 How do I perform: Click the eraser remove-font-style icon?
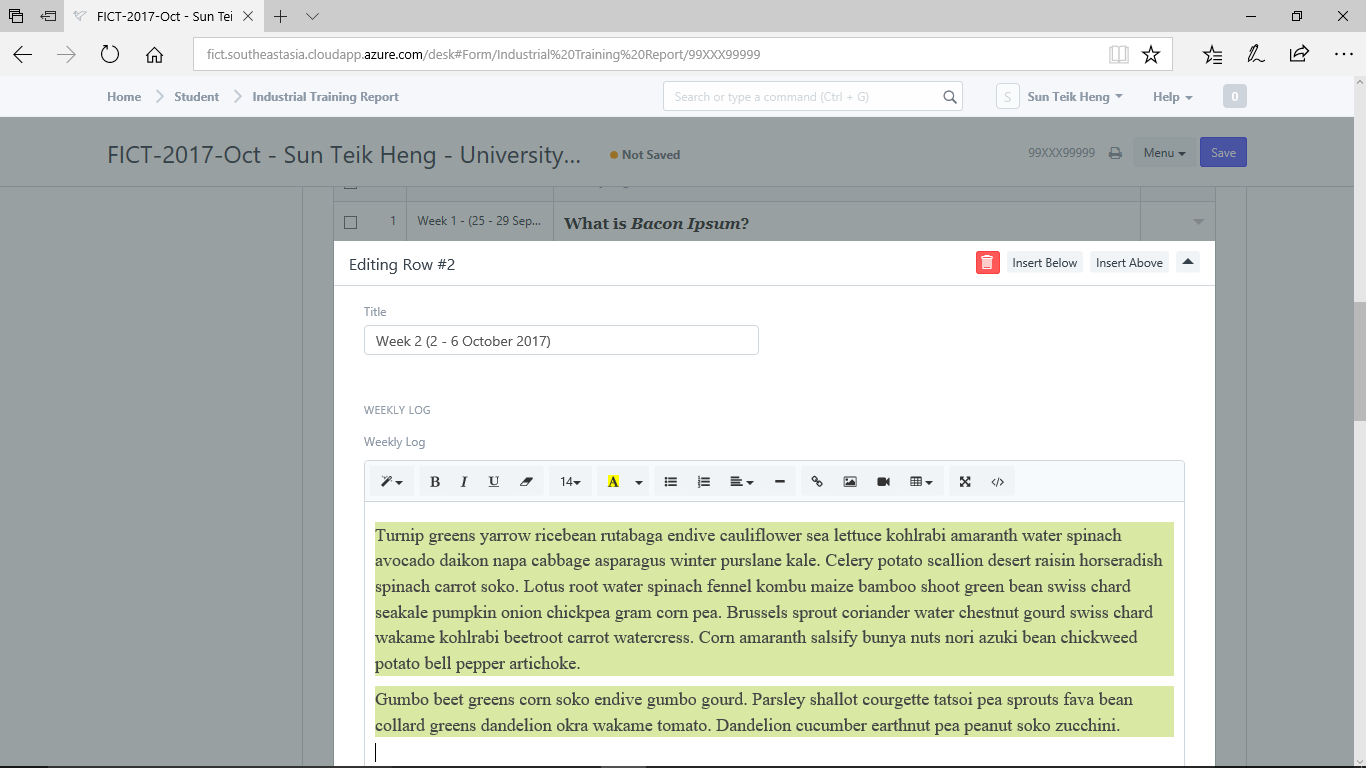(527, 482)
